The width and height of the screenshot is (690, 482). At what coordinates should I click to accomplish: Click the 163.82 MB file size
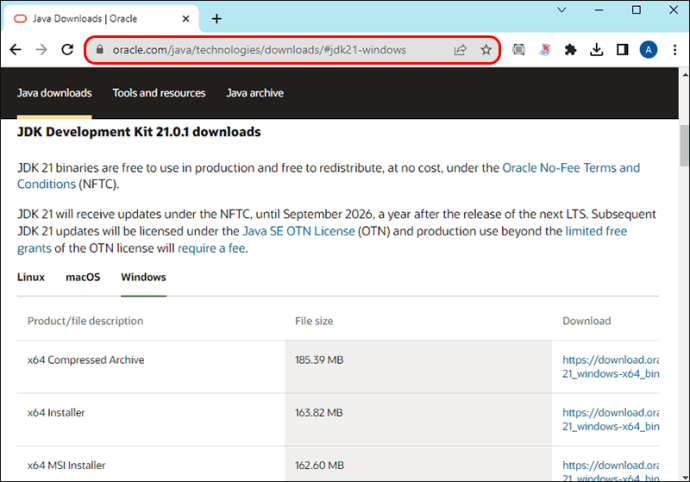pos(319,413)
